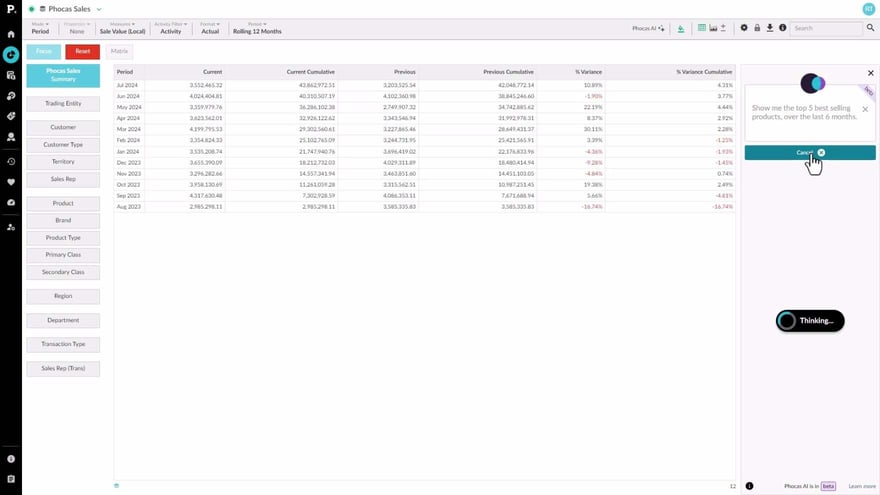Click the download icon in toolbar

pos(770,28)
